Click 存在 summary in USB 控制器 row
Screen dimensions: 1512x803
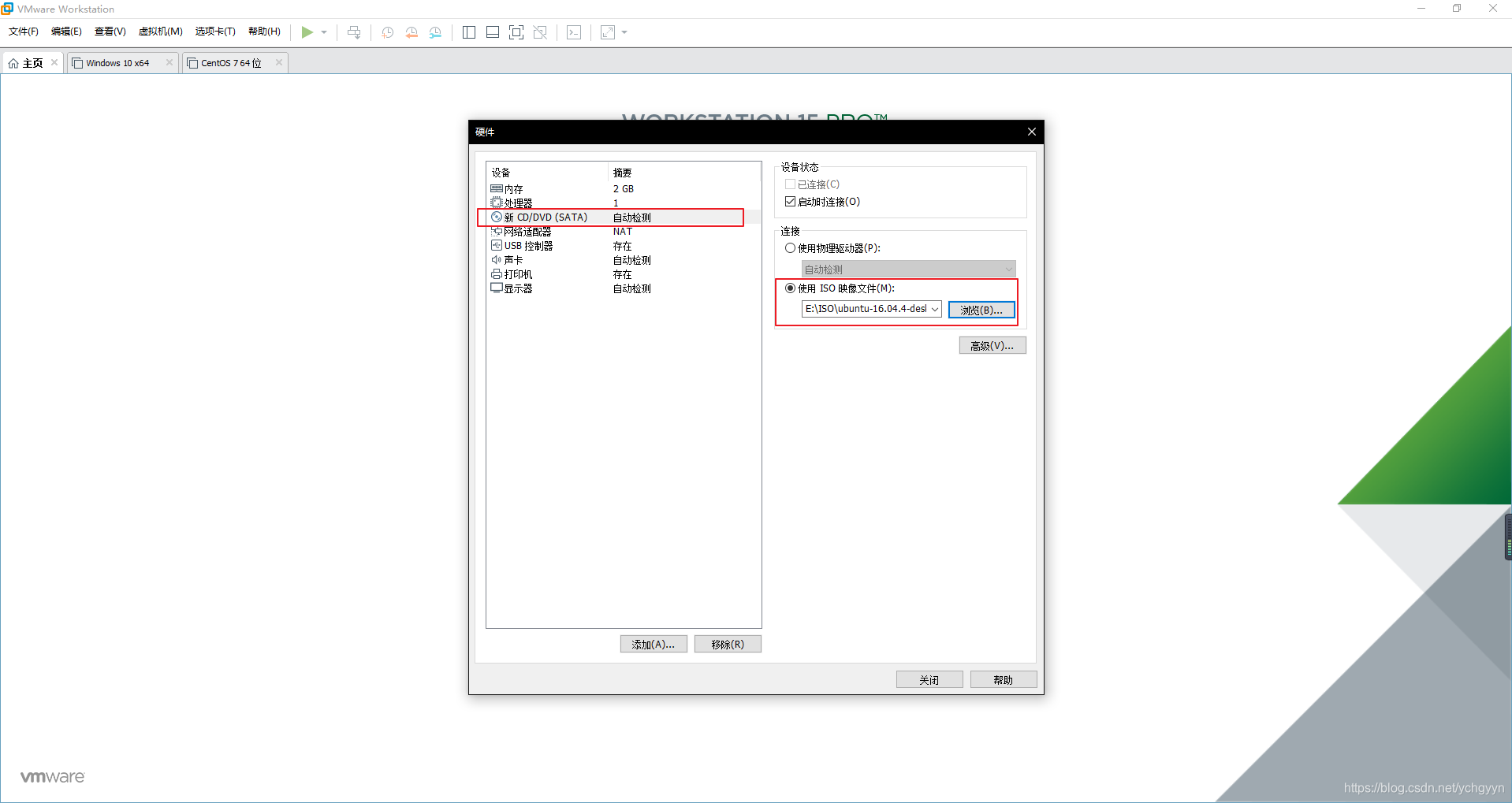623,246
